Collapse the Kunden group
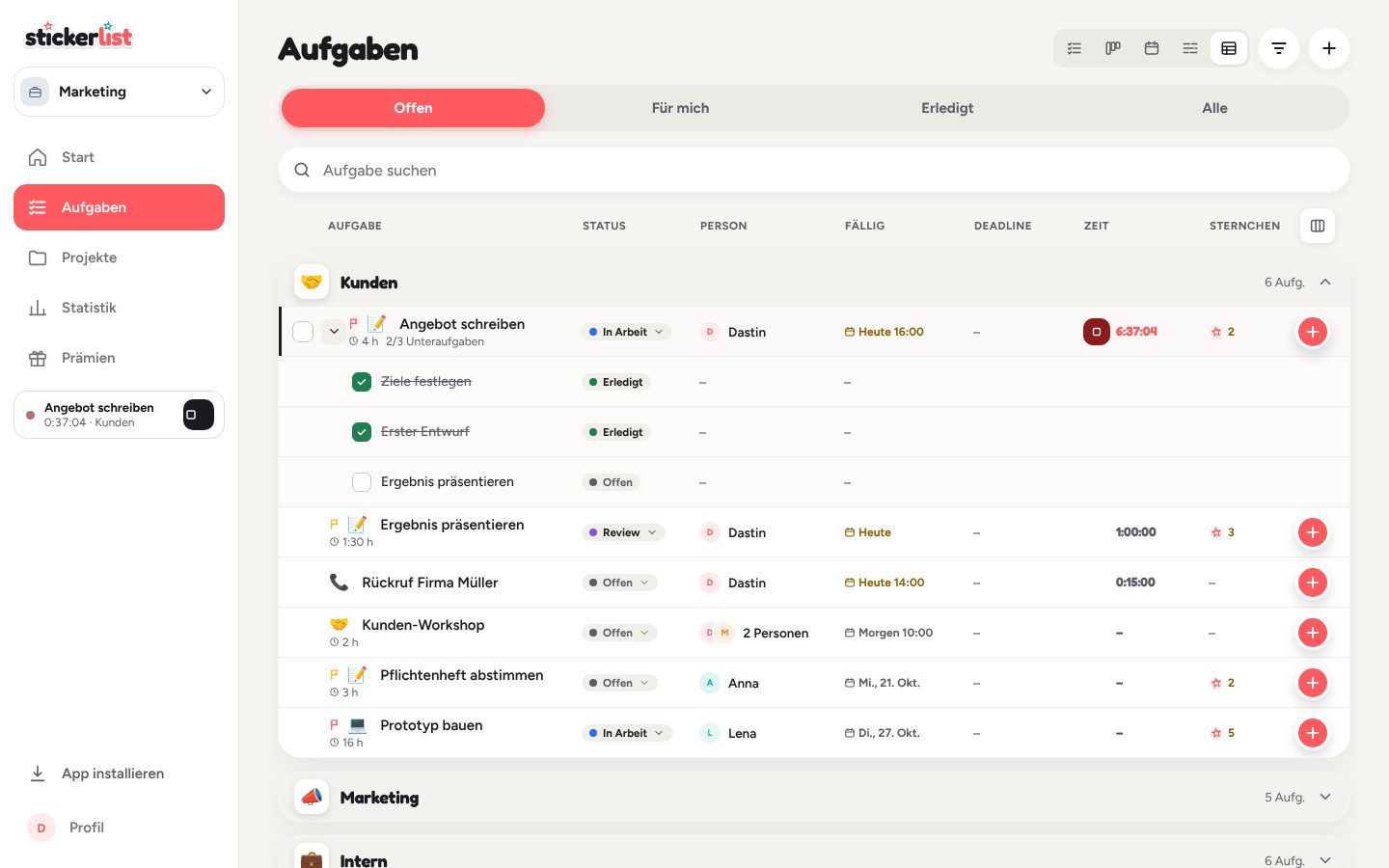Screen dimensions: 1389x868 click(1325, 283)
